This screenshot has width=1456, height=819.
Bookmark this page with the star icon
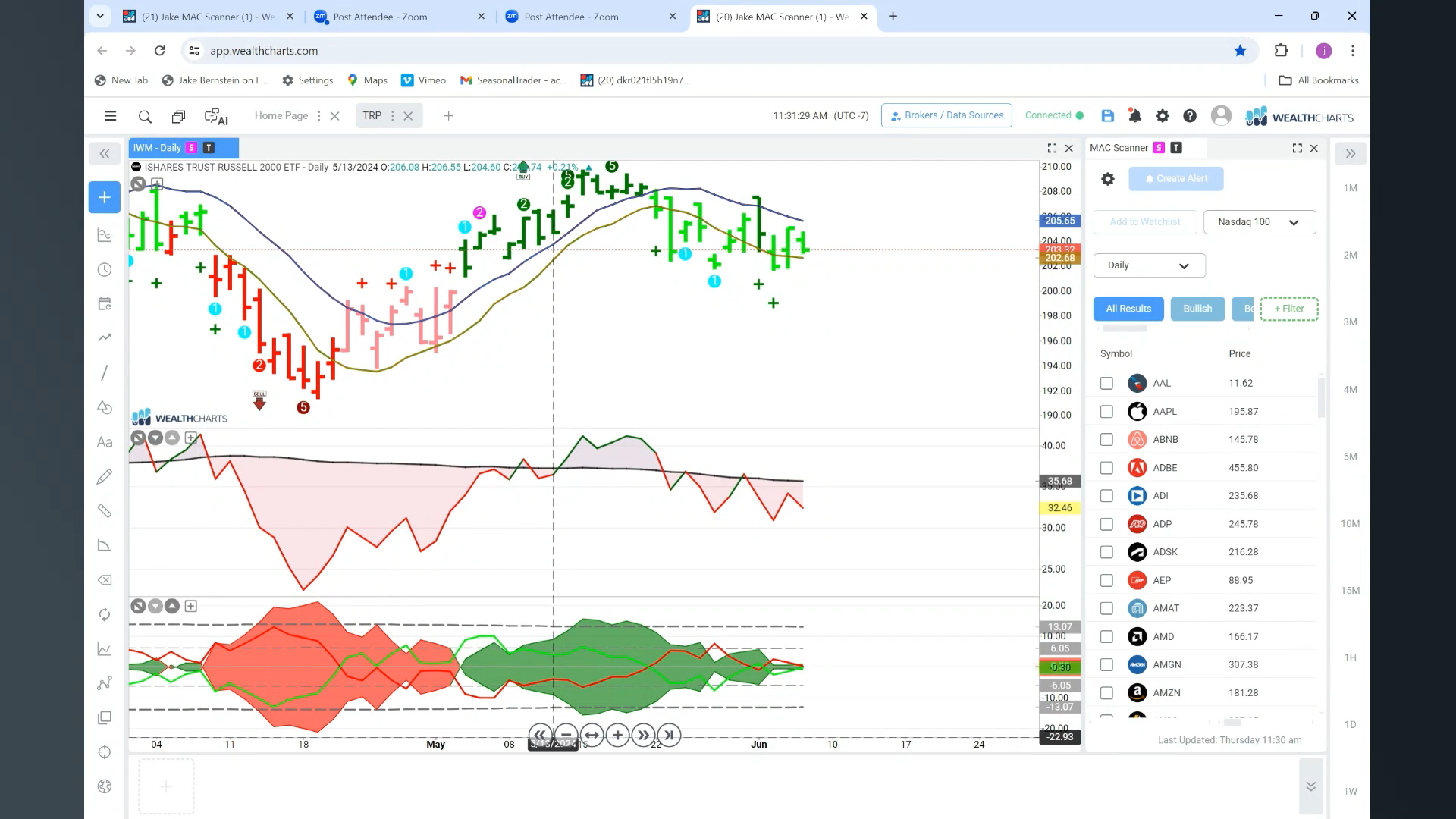tap(1240, 51)
